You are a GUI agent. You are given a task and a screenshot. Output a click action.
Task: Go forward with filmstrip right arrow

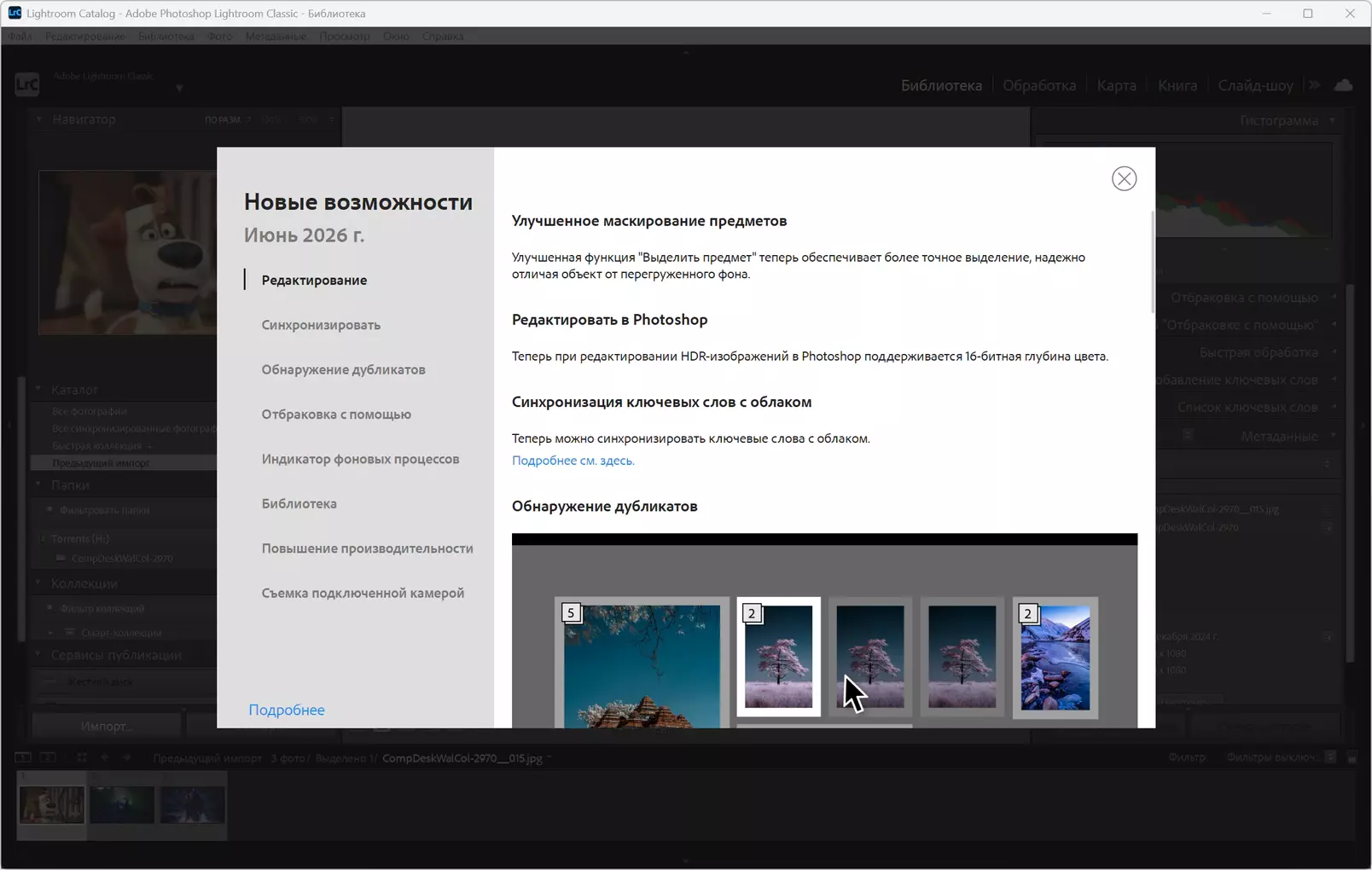(127, 757)
